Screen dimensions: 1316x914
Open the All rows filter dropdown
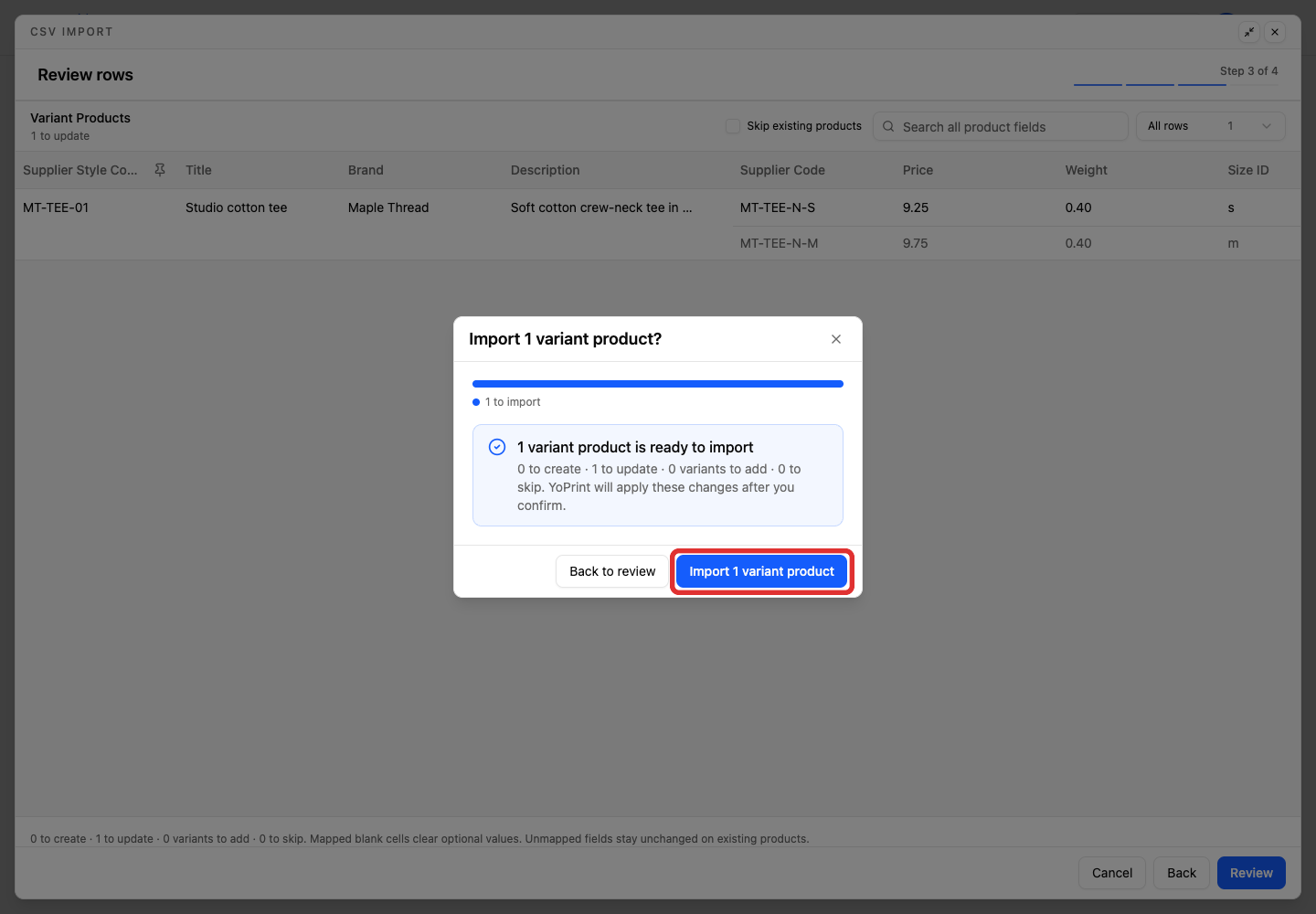pyautogui.click(x=1210, y=126)
